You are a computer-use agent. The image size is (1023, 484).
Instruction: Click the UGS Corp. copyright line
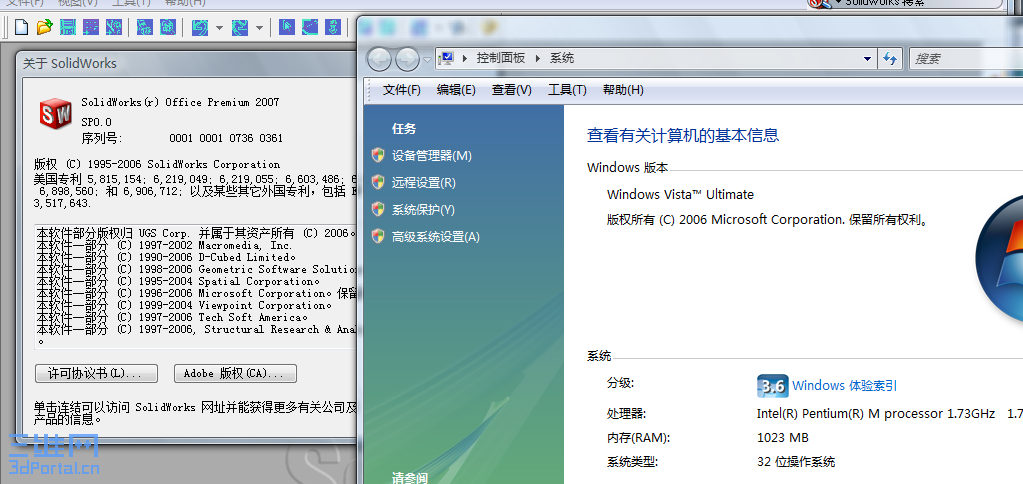pos(196,233)
